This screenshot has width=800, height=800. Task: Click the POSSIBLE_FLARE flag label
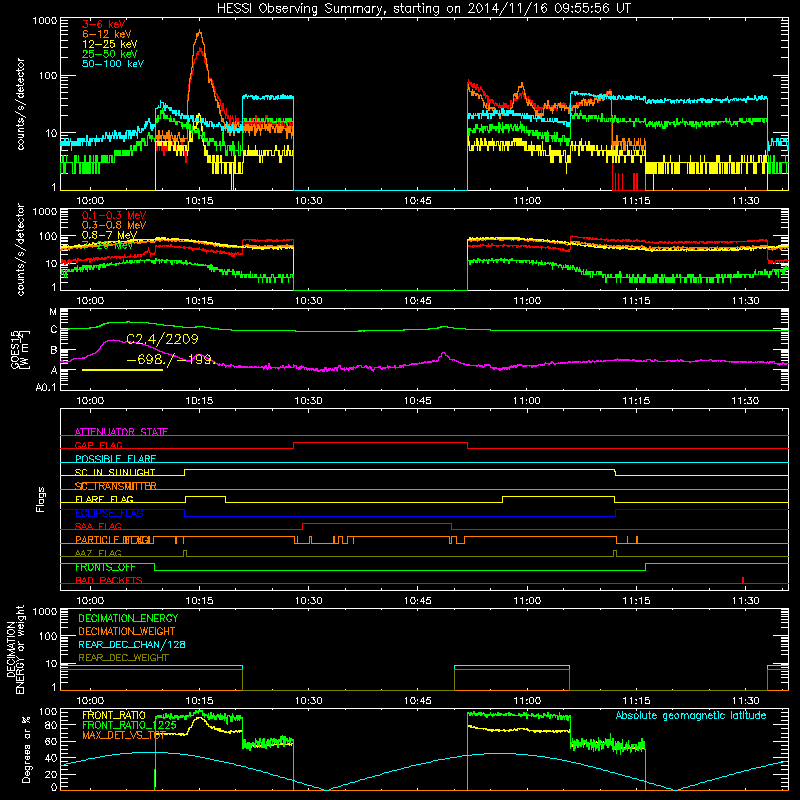click(x=115, y=459)
